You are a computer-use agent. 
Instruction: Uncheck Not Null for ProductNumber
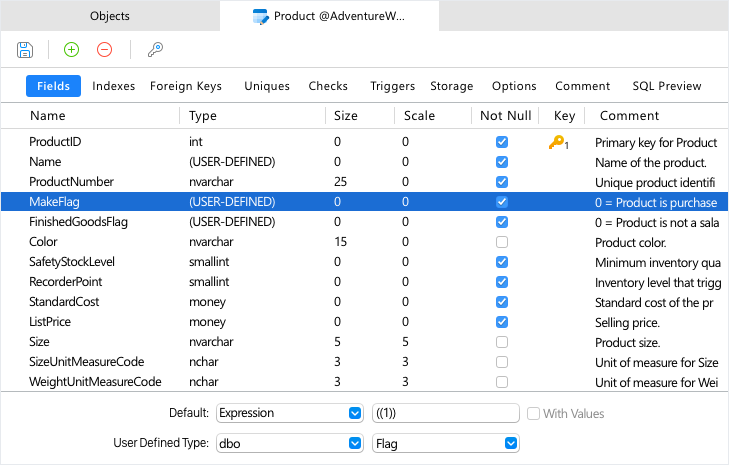tap(502, 182)
